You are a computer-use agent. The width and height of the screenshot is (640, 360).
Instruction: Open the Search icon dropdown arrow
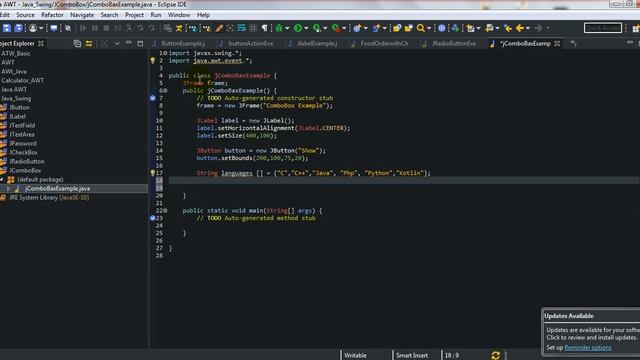(x=429, y=28)
